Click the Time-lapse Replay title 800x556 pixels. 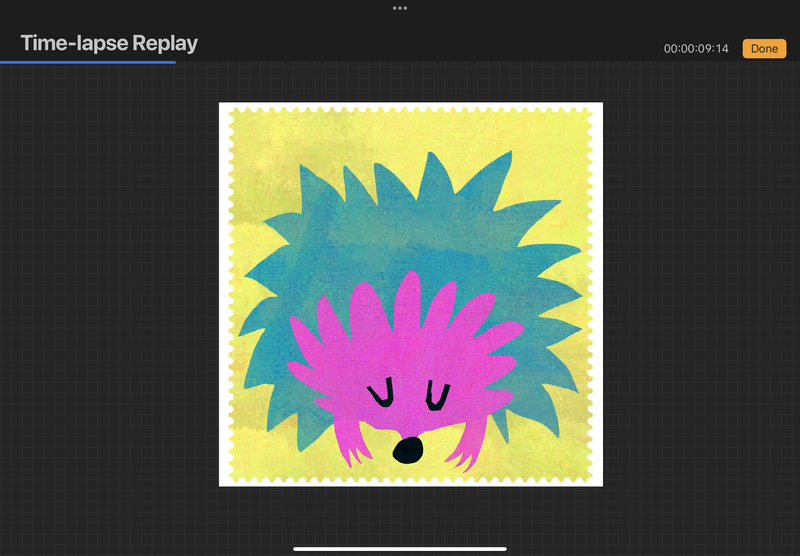(109, 43)
